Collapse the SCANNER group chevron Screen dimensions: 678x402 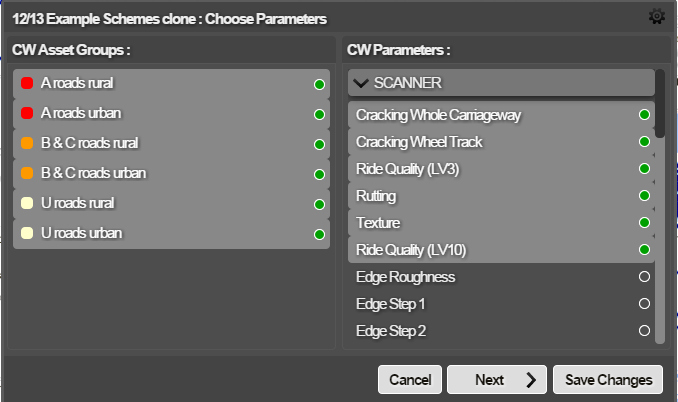click(x=361, y=83)
